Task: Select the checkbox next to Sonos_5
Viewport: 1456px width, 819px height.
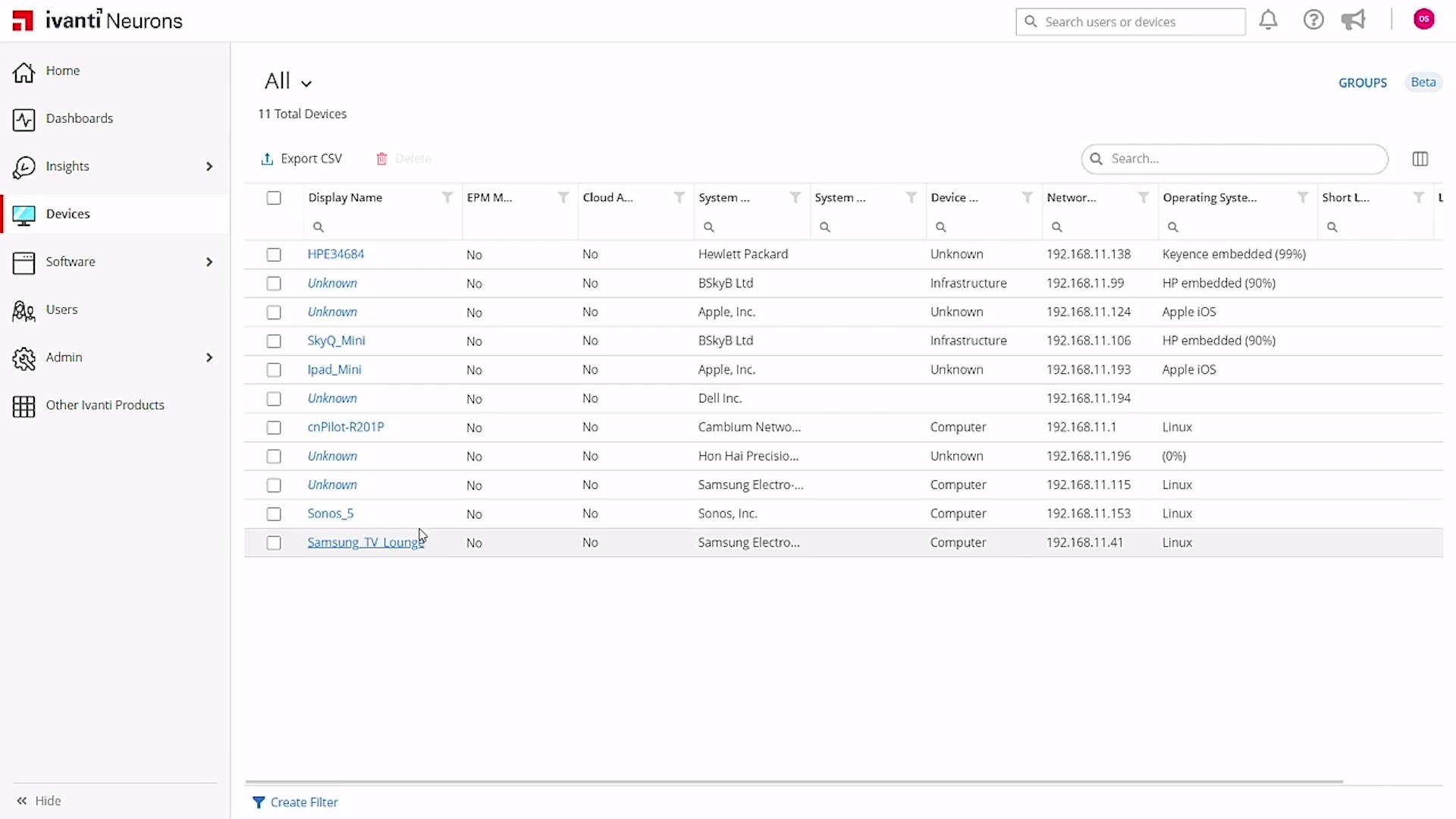Action: [274, 514]
